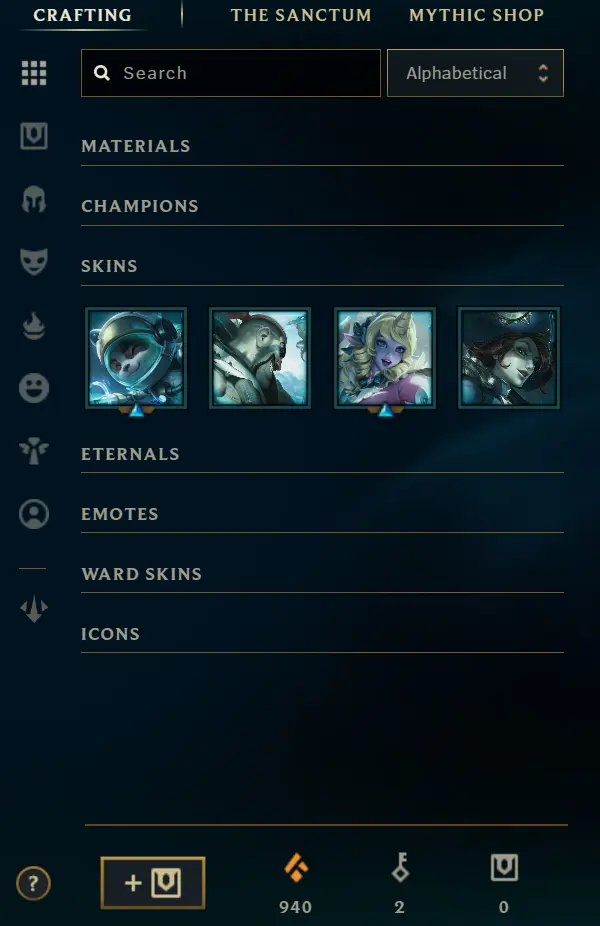The image size is (600, 926).
Task: Filter loot by chests icon
Action: coord(34,136)
